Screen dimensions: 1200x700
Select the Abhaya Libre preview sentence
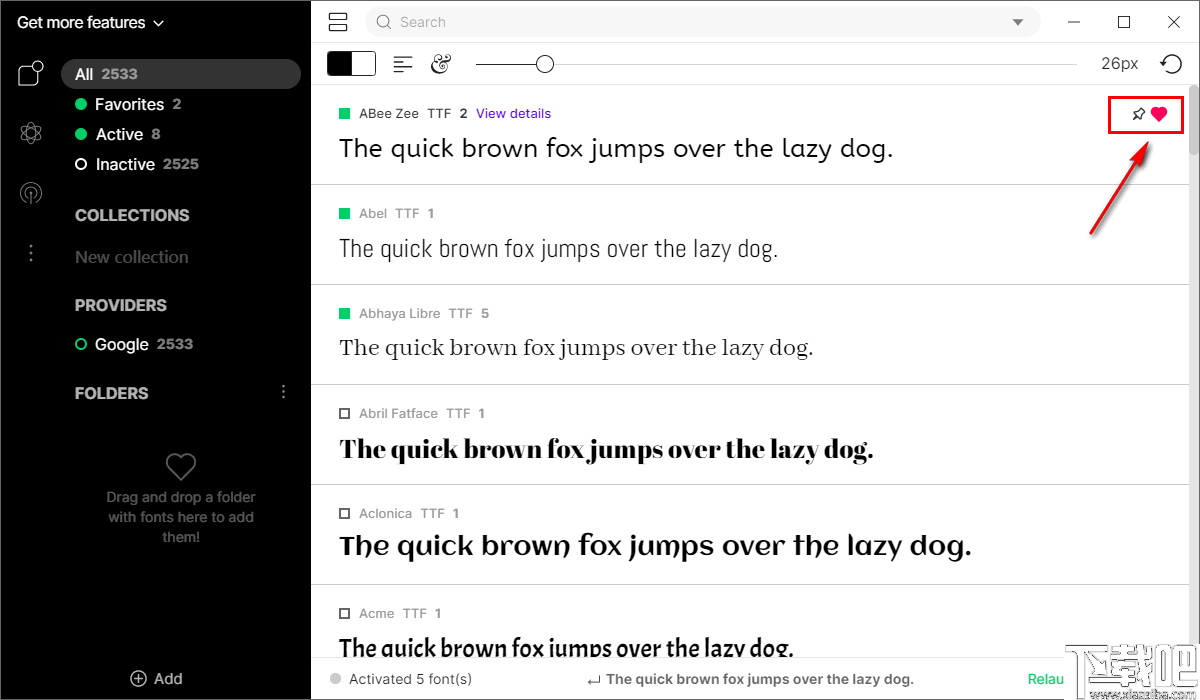coord(576,348)
